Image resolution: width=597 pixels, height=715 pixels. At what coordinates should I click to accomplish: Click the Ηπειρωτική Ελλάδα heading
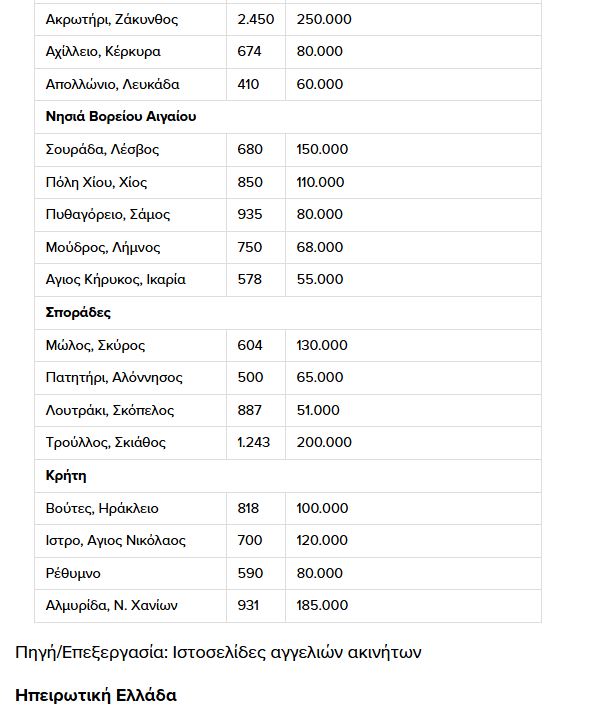click(96, 695)
